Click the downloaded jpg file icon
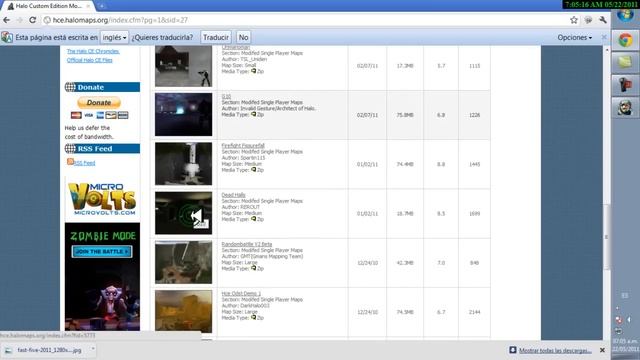The width and height of the screenshot is (640, 360). click(x=9, y=350)
